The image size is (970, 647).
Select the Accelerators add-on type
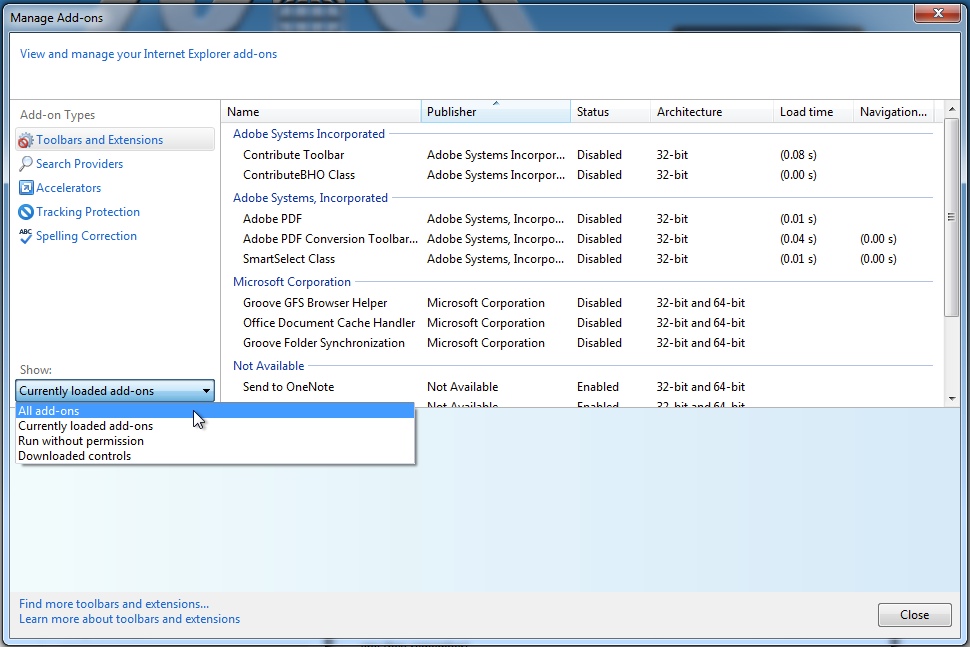[x=68, y=187]
